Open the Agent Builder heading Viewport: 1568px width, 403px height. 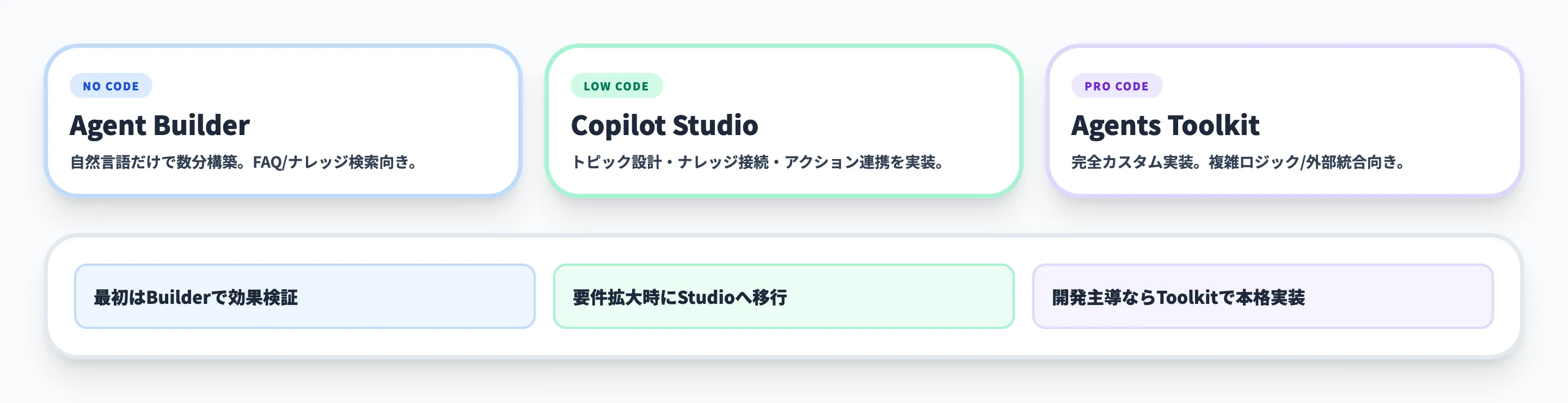[160, 125]
